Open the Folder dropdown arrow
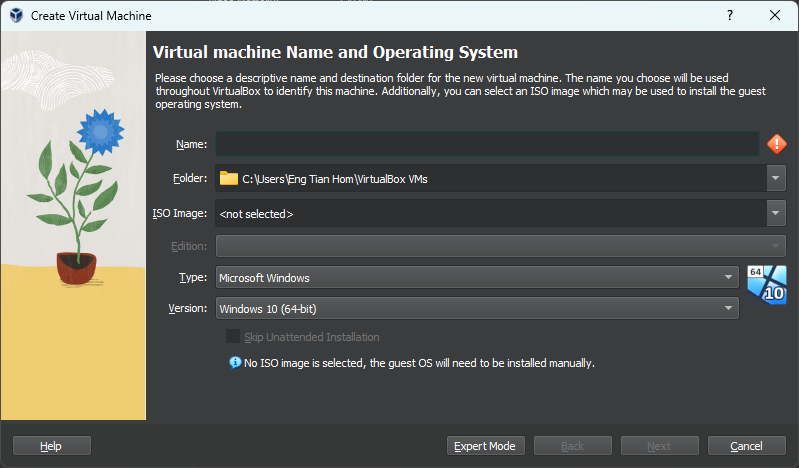This screenshot has width=799, height=468. coord(776,178)
